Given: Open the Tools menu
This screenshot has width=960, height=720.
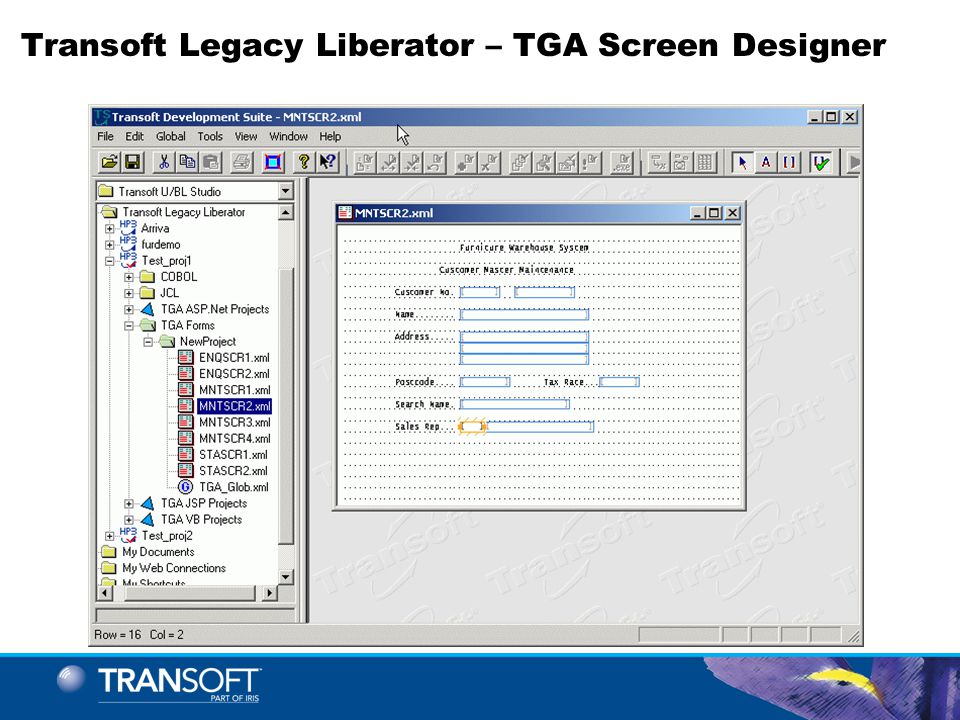Looking at the screenshot, I should click(x=210, y=137).
